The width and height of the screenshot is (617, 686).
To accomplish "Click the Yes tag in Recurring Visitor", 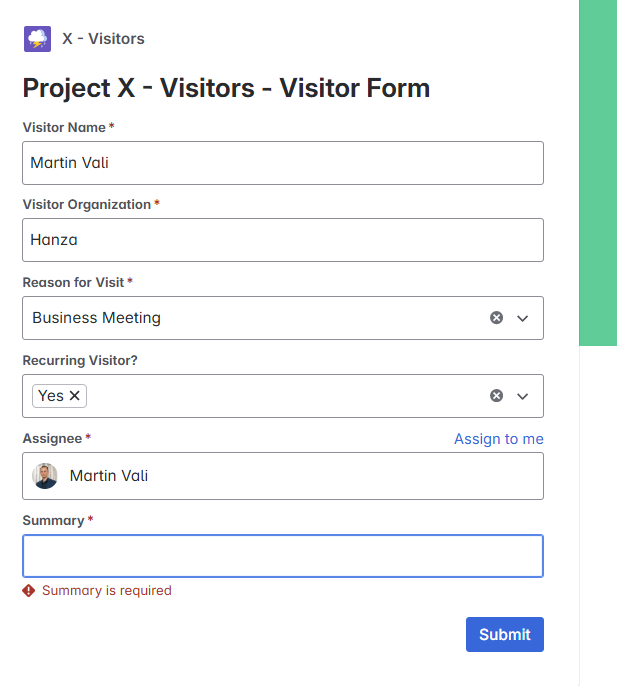I will coord(51,396).
